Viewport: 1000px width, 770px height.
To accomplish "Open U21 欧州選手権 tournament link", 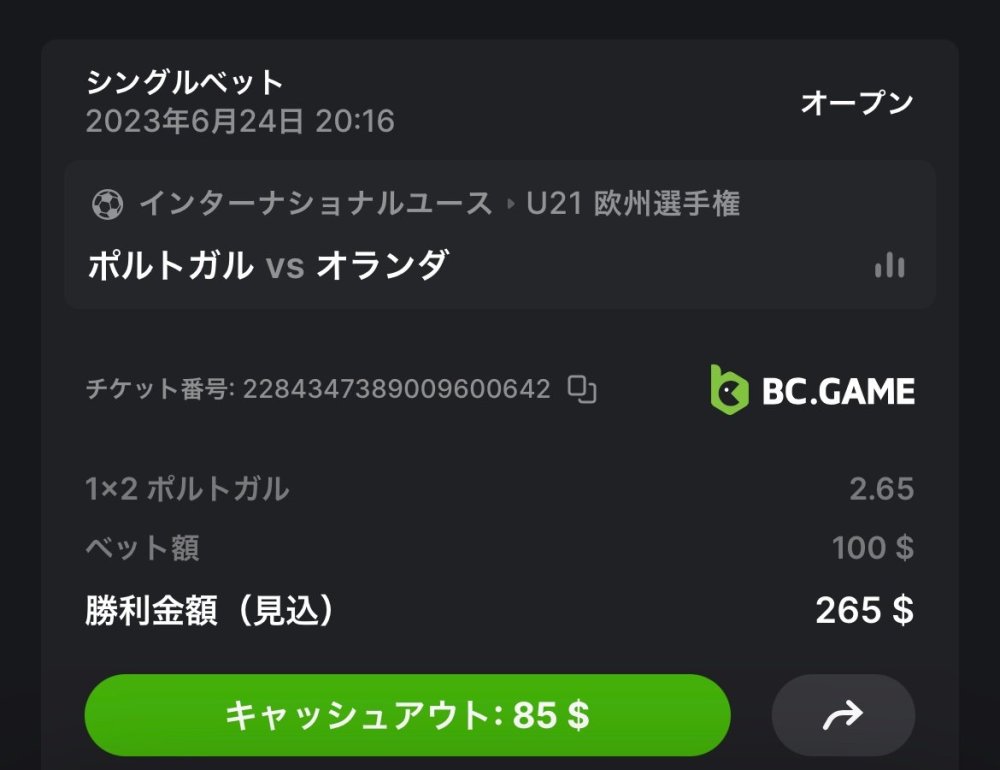I will pyautogui.click(x=634, y=205).
